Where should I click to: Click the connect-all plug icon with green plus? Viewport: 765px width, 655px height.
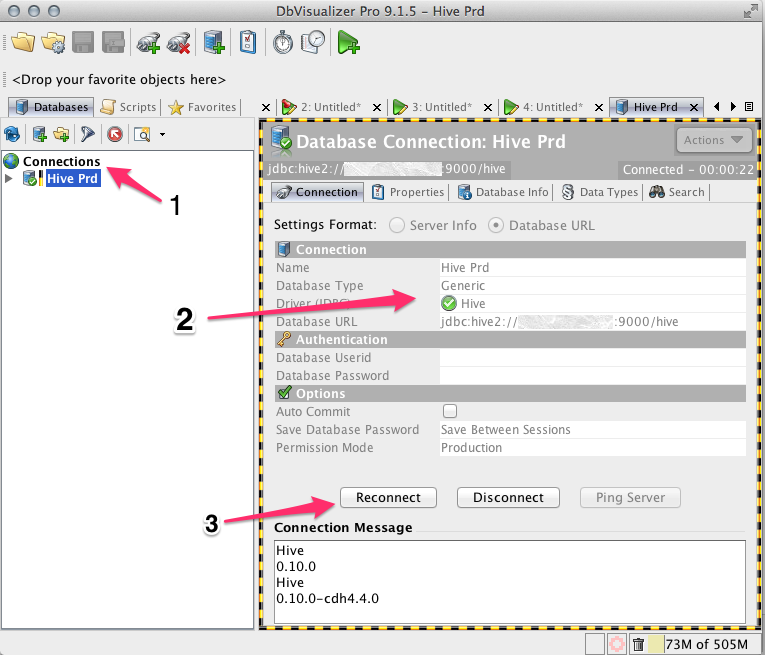pyautogui.click(x=148, y=42)
